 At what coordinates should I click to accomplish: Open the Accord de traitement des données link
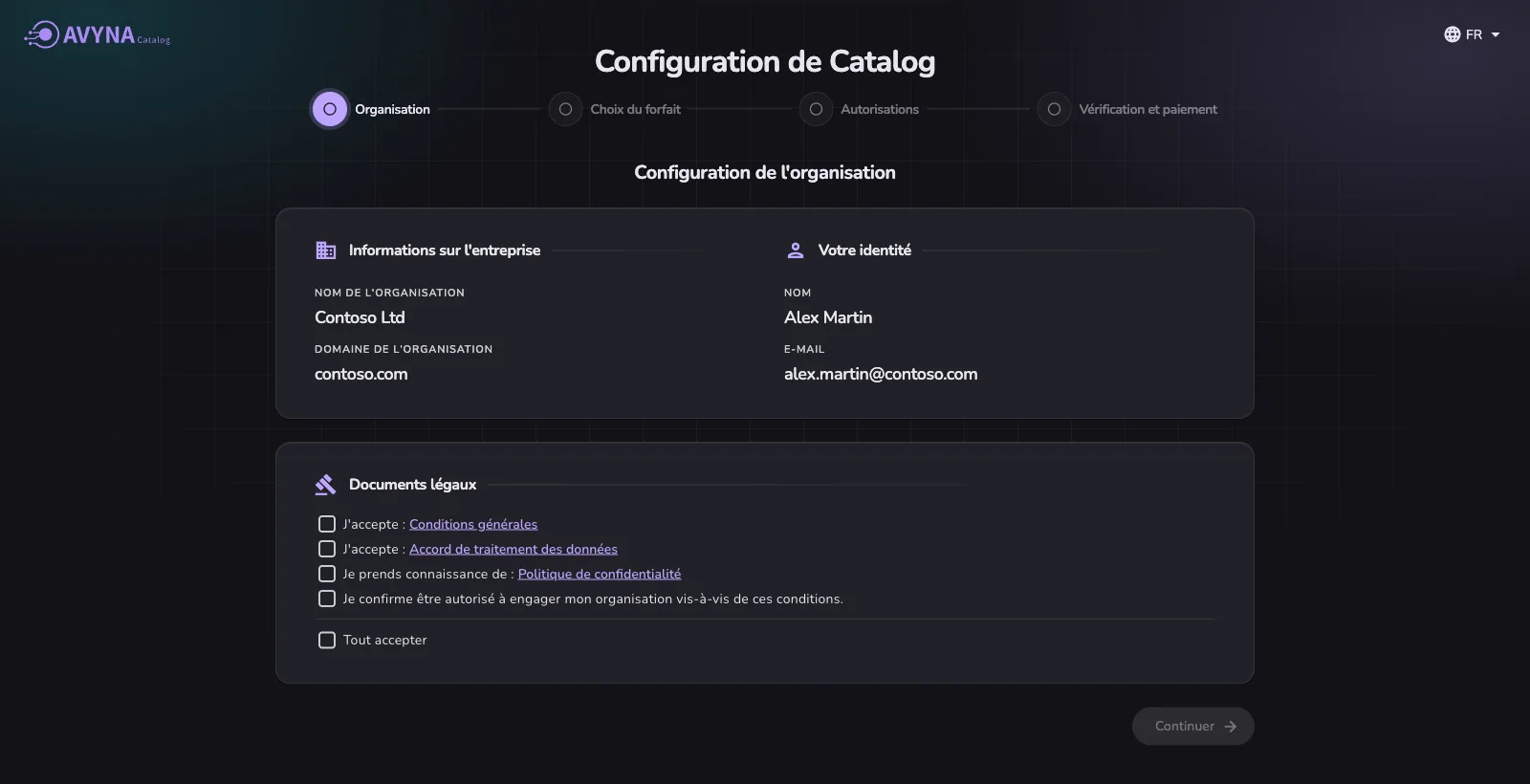click(514, 549)
